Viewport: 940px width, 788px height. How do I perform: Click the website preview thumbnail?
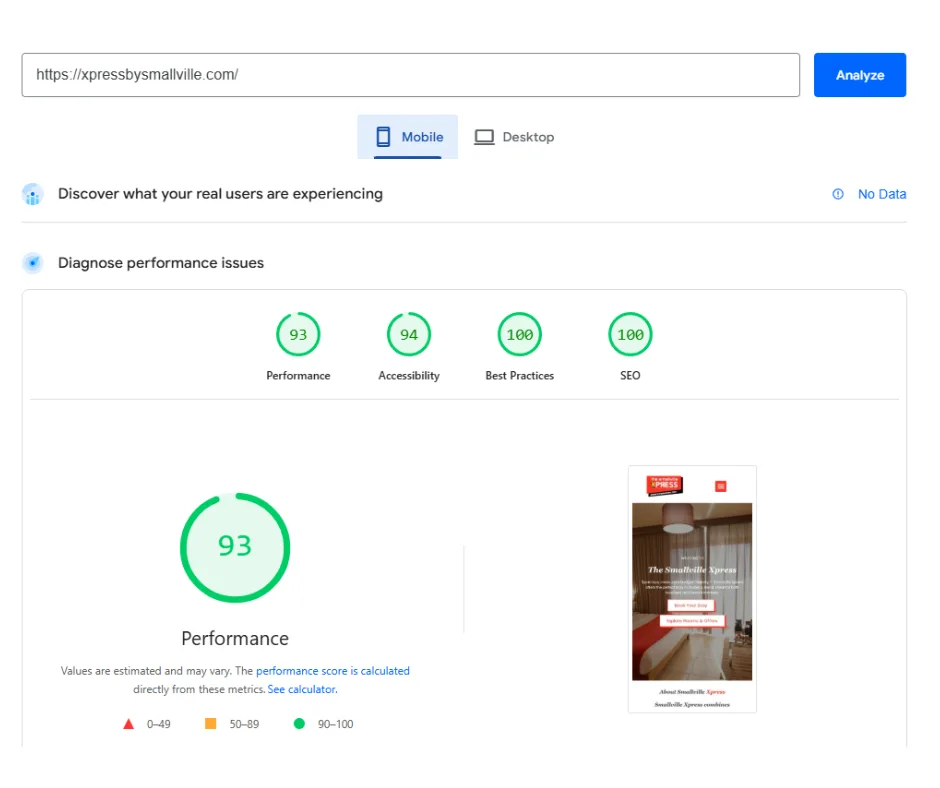coord(692,587)
